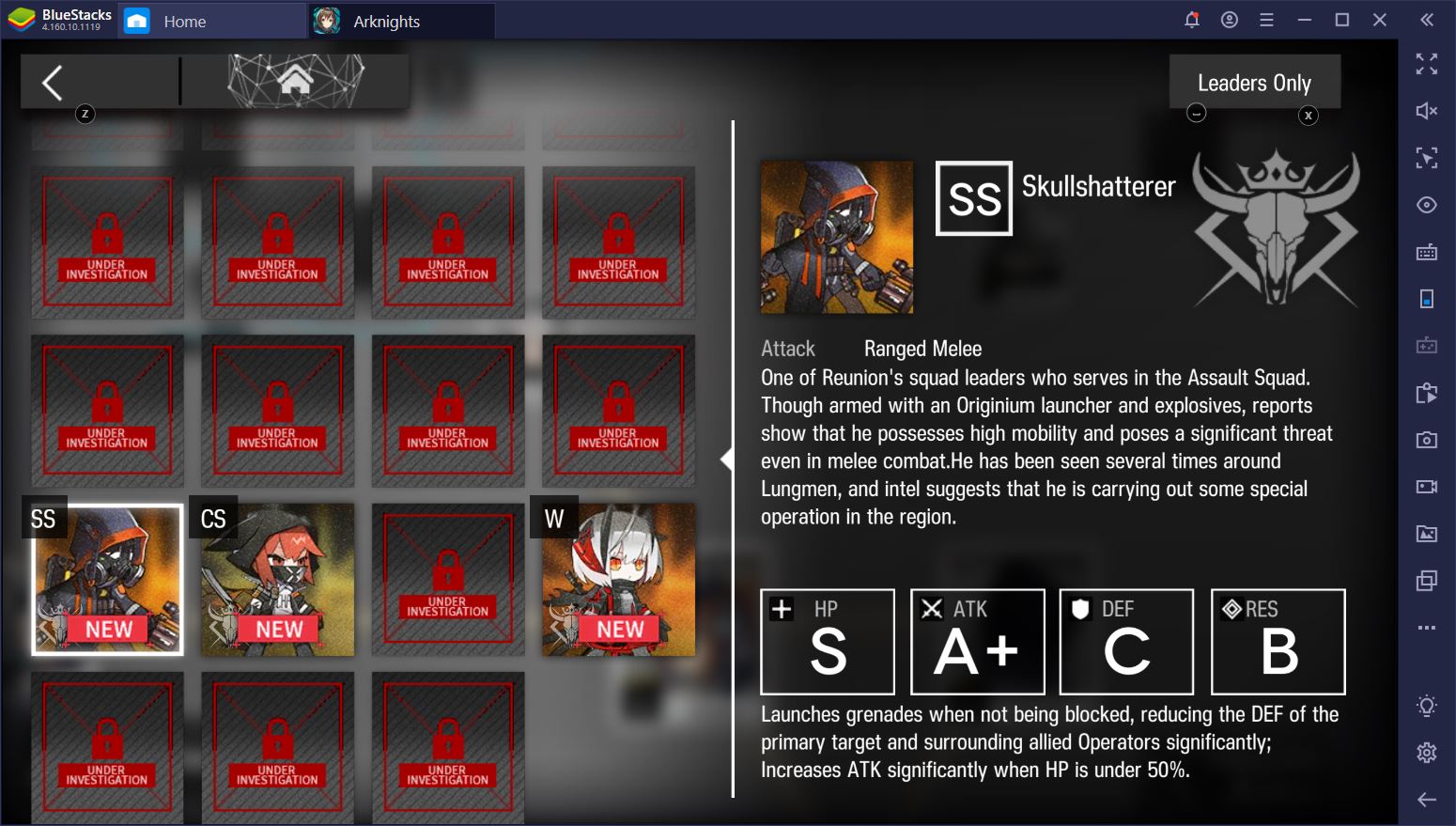
Task: Open keyboard controls in the sidebar
Action: (x=1427, y=252)
